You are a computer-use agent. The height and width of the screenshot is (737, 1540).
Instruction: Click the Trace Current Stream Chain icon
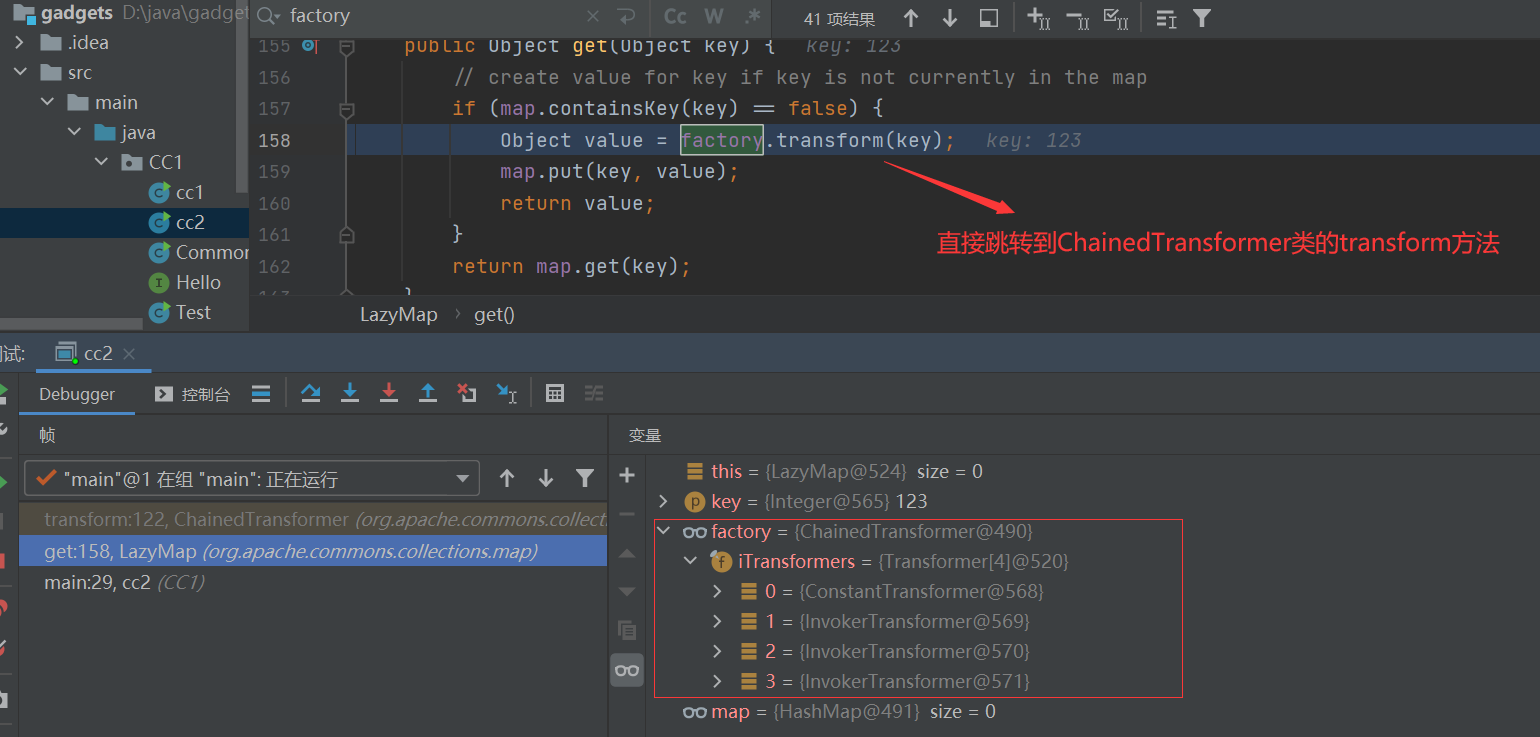594,393
